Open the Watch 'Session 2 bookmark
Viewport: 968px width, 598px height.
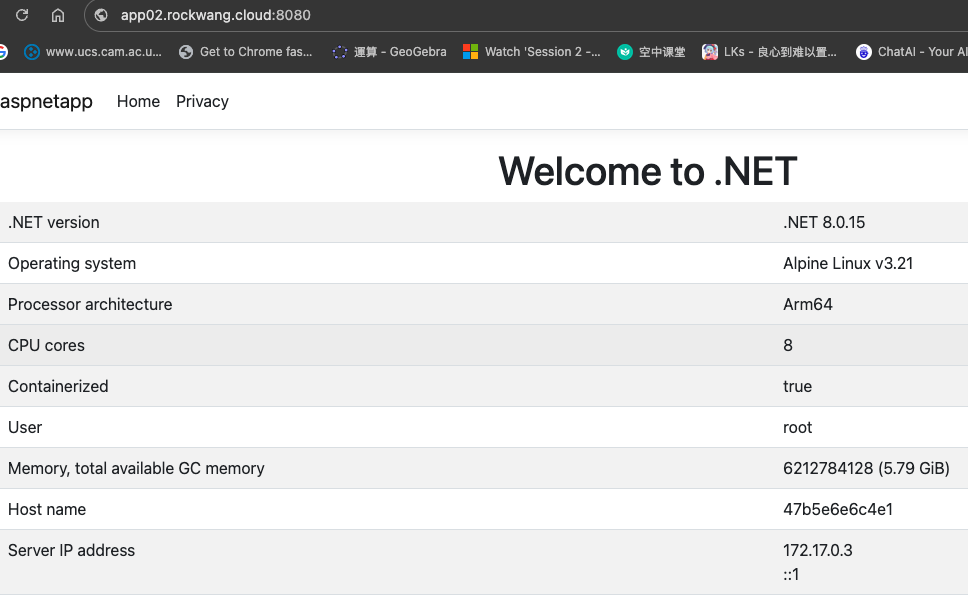(x=532, y=52)
